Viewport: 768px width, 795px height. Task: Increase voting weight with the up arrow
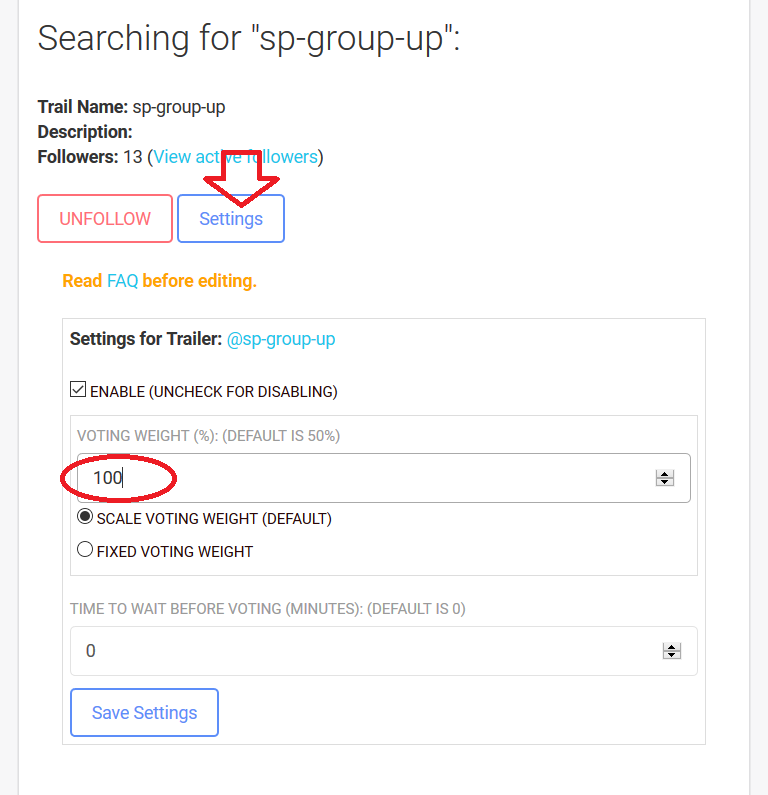(664, 474)
